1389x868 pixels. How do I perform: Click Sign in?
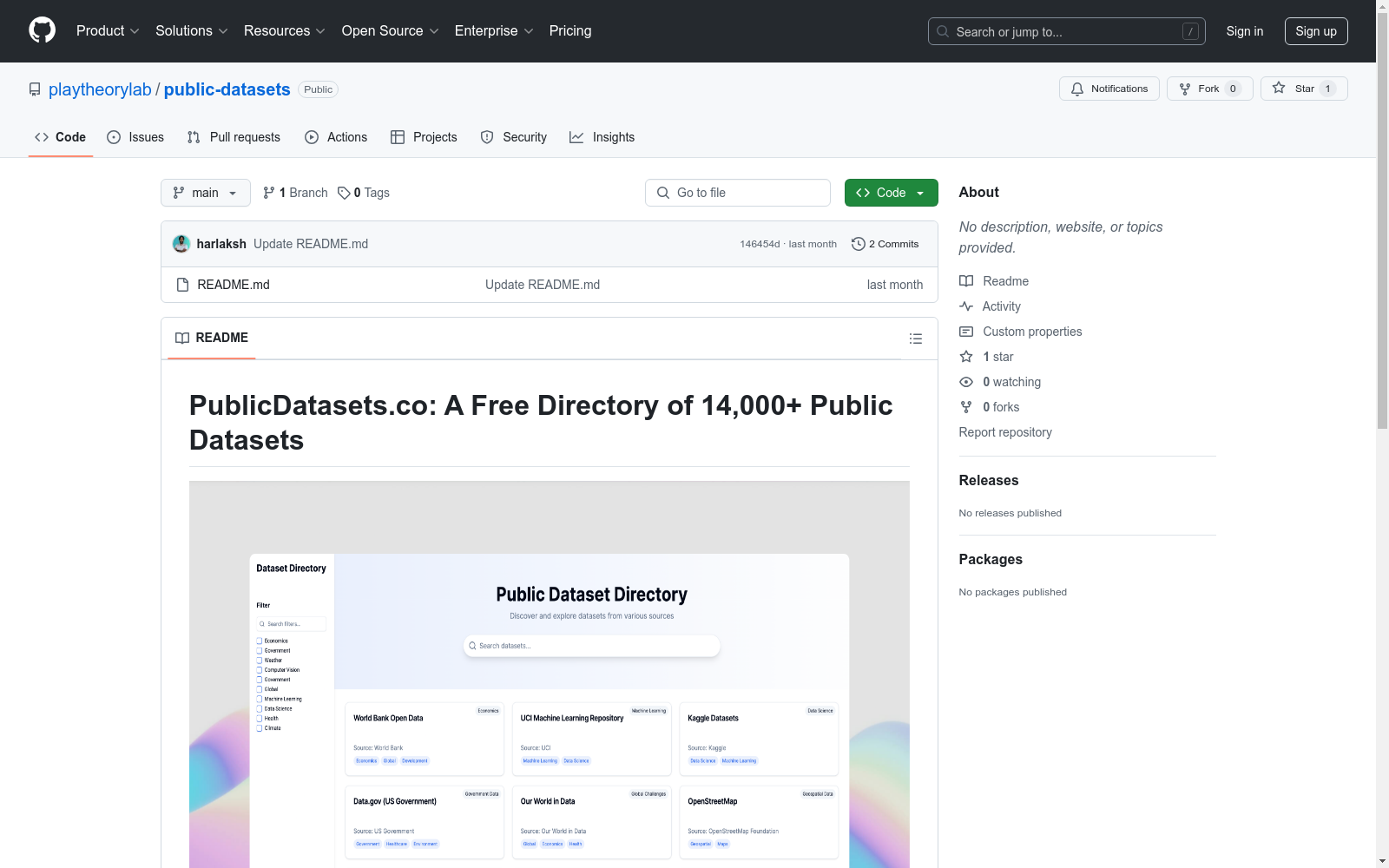[1245, 31]
